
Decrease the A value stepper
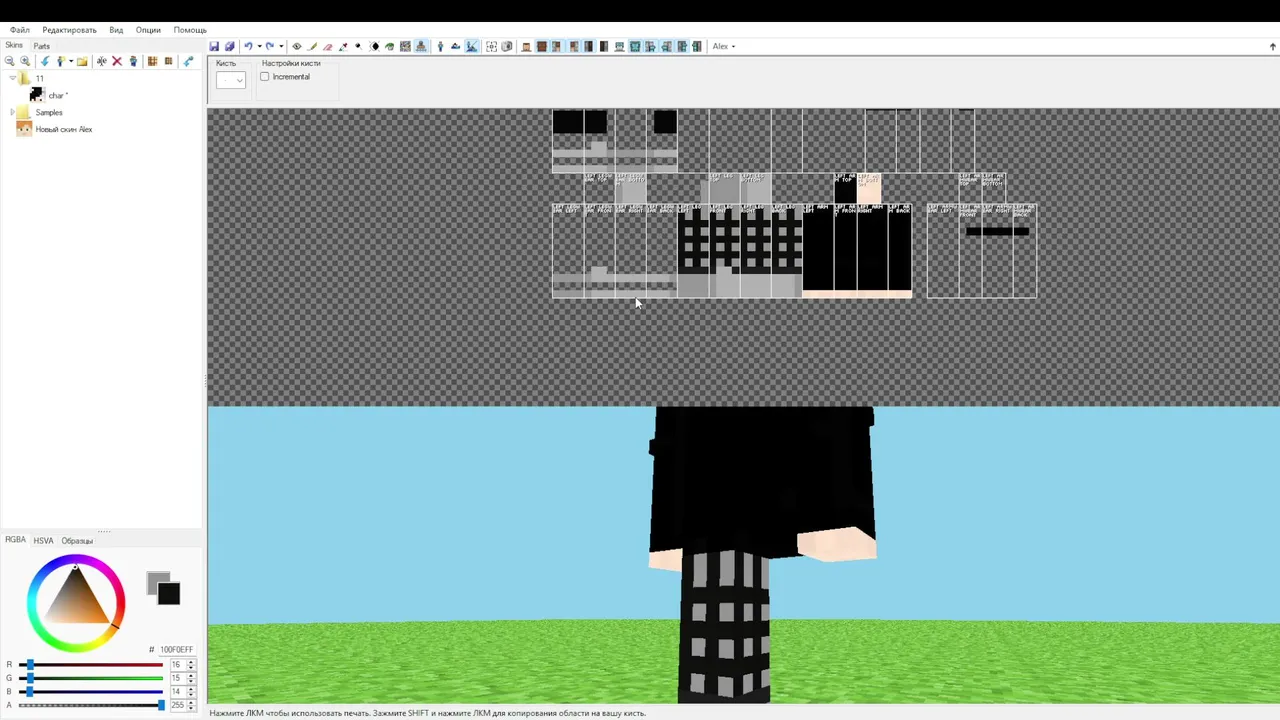191,708
